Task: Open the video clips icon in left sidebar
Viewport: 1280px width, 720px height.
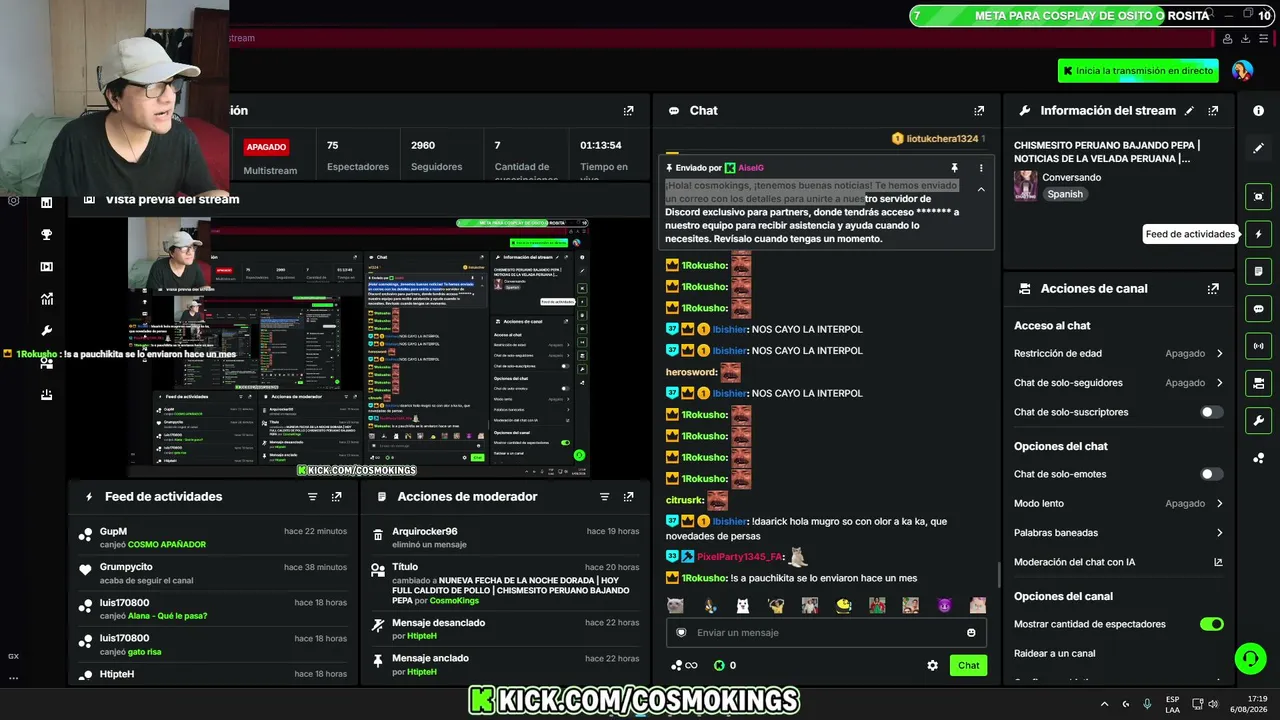Action: point(46,267)
